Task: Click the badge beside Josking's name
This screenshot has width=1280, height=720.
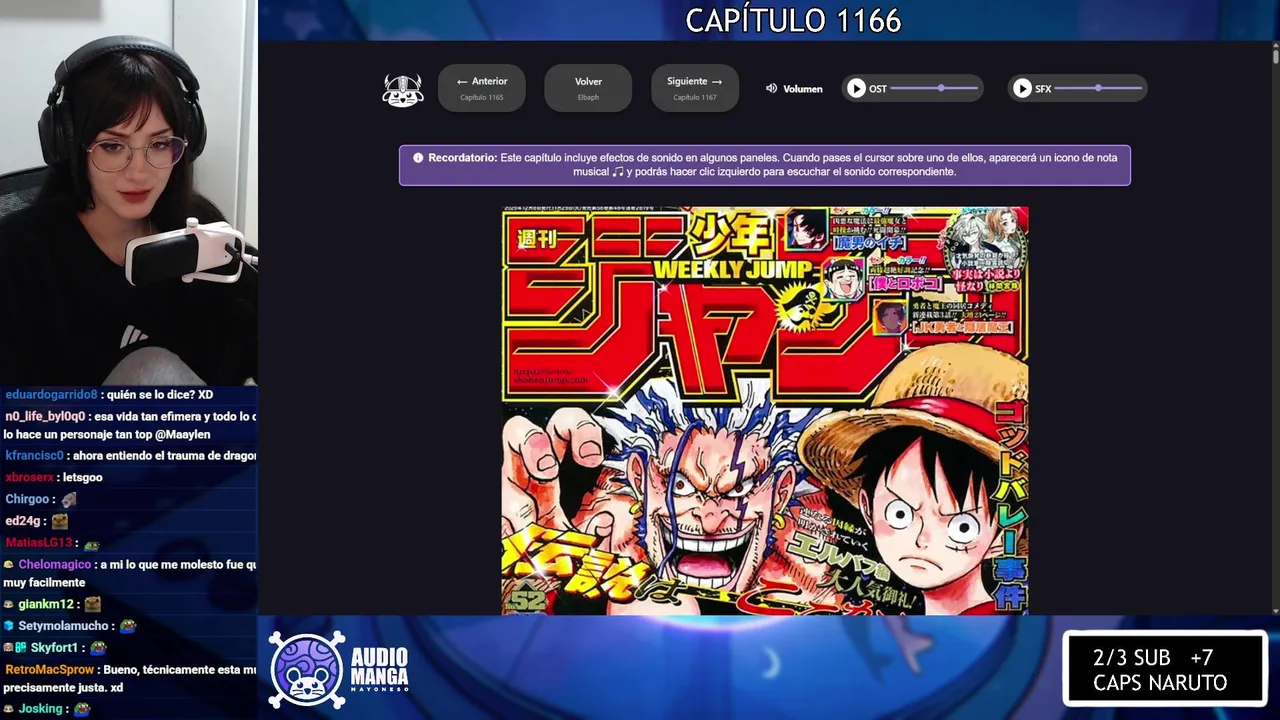Action: tap(9, 709)
